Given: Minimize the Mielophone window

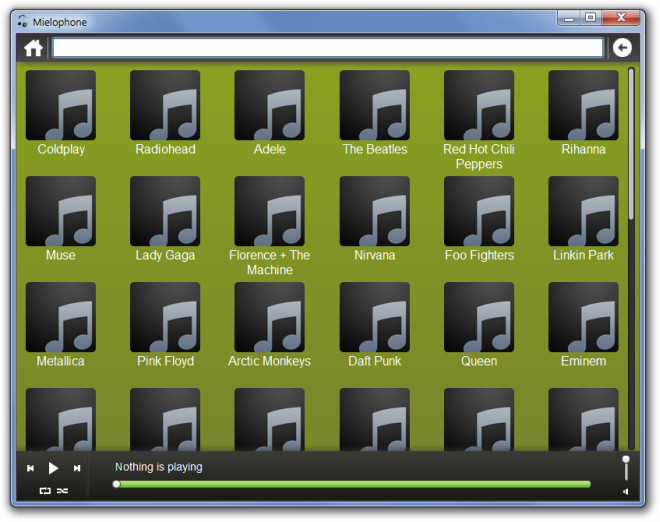Looking at the screenshot, I should [569, 18].
